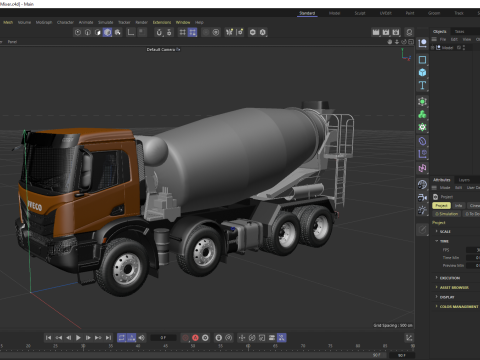Add a Light object
Image resolution: width=480 pixels, height=360 pixels.
[422, 210]
